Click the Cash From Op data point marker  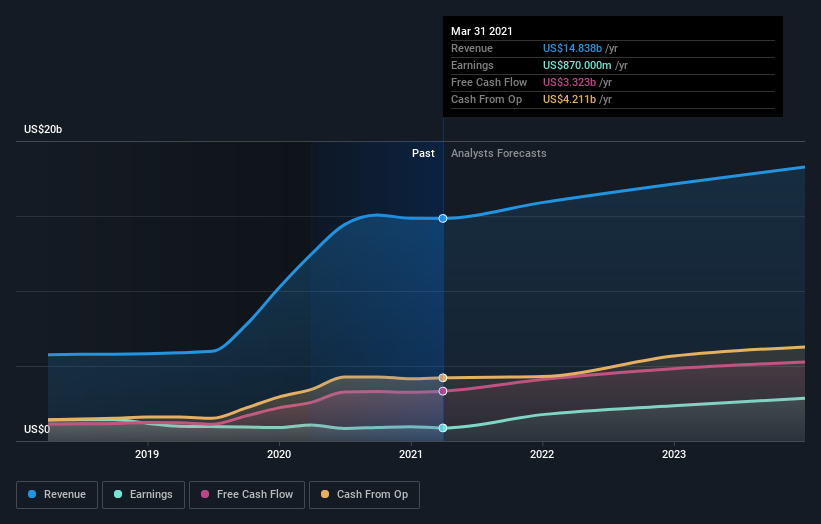coord(443,377)
